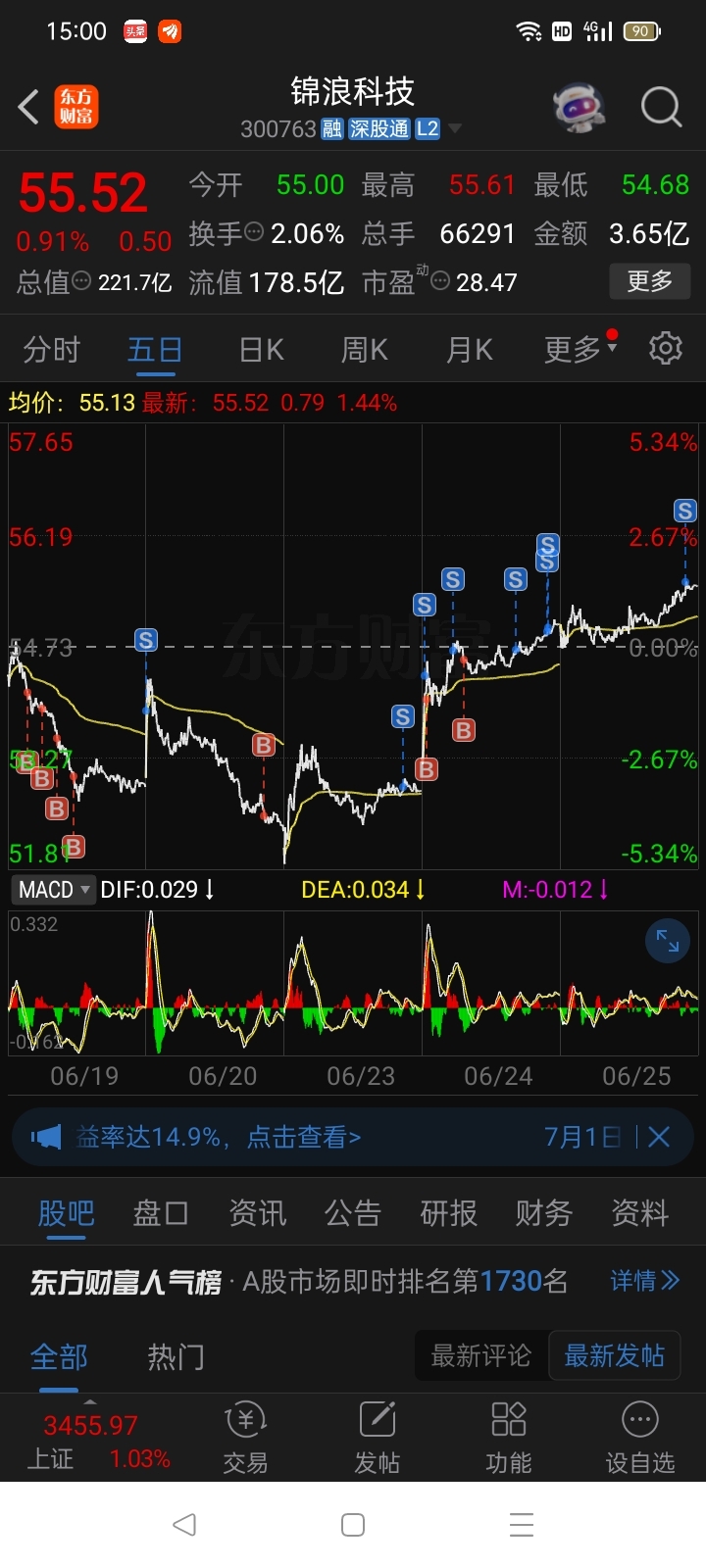Viewport: 706px width, 1568px height.
Task: Tap the megaphone announcement icon
Action: tap(46, 1137)
